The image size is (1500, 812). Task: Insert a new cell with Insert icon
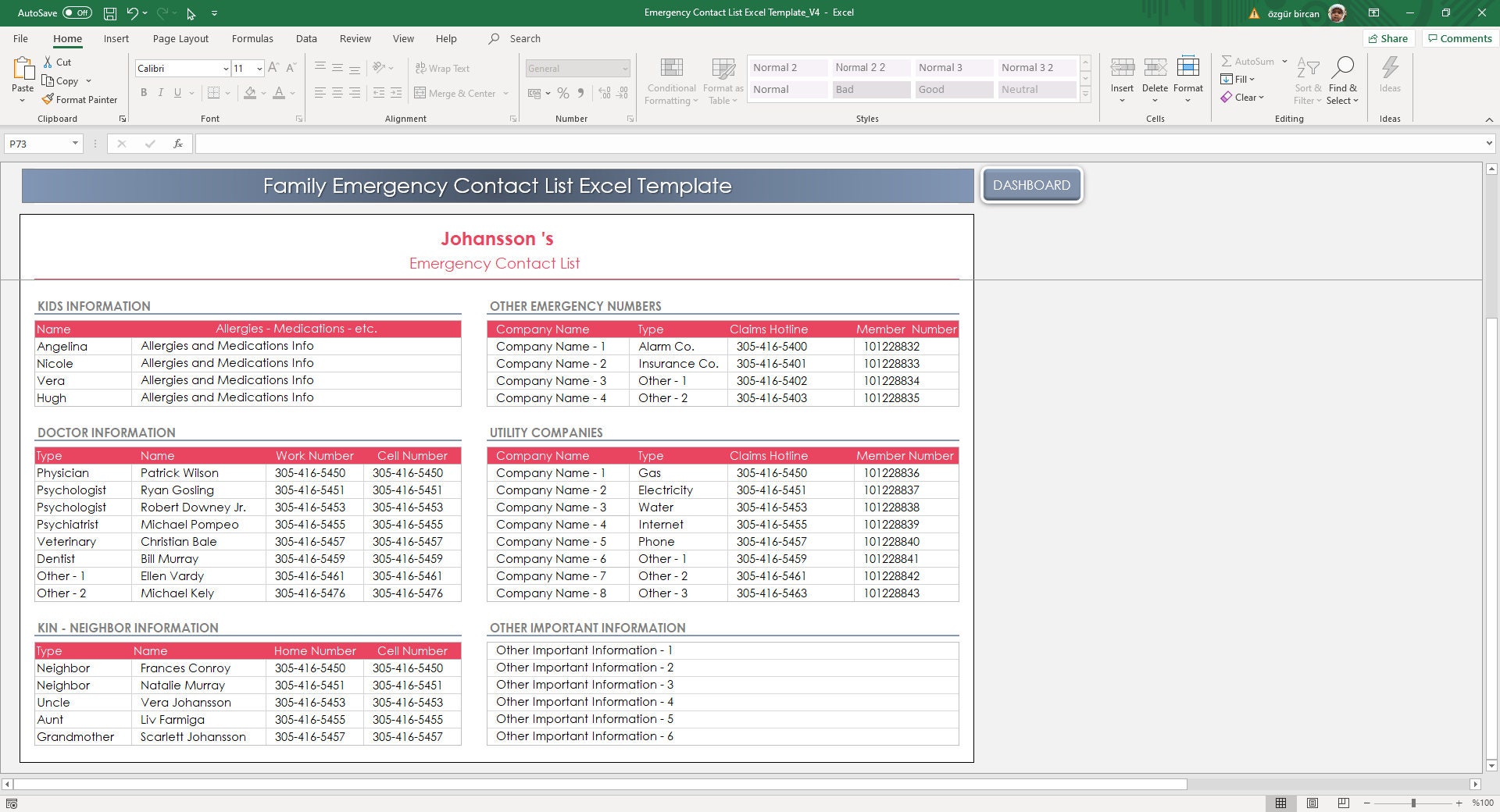[1122, 74]
